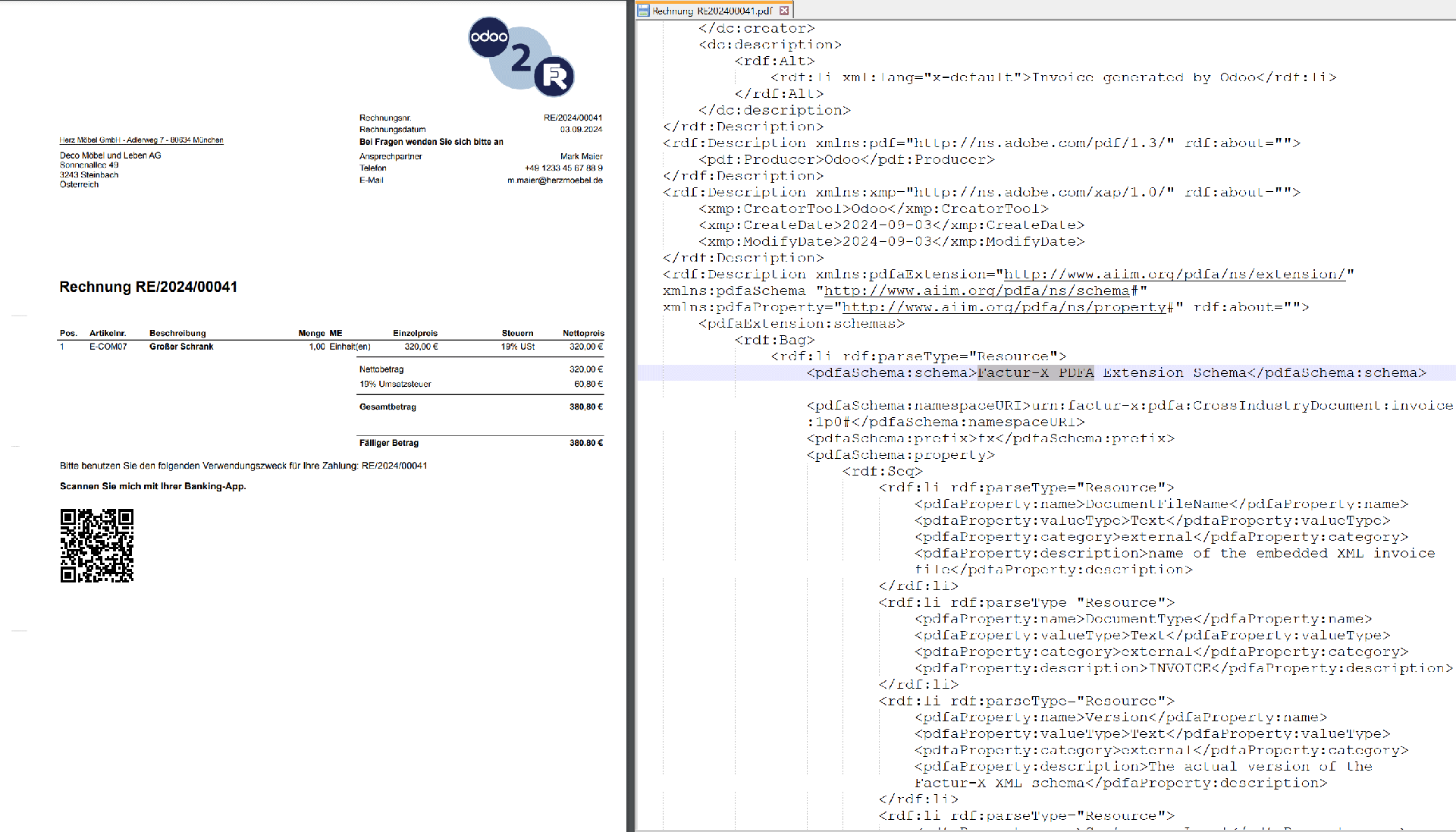Click the 'Rechnung RE/2024/00041' invoice heading
This screenshot has height=832, width=1456.
pos(149,287)
